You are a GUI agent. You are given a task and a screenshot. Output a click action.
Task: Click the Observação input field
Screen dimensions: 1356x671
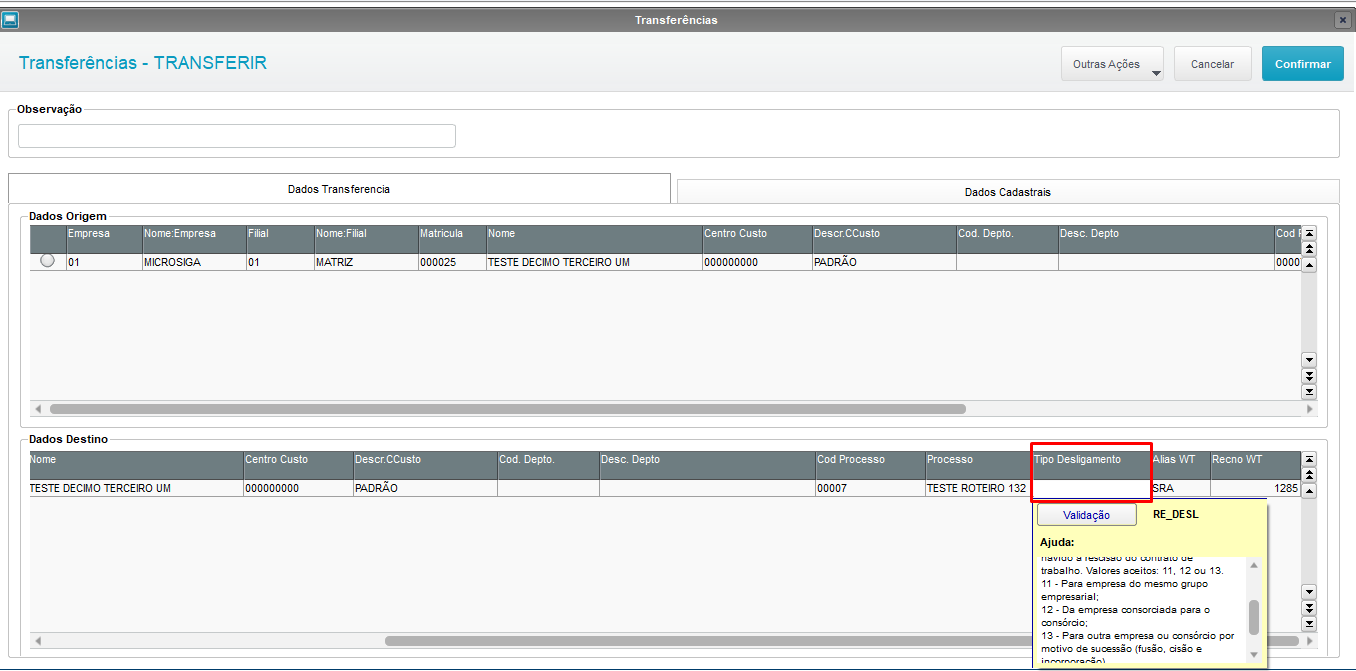(x=237, y=136)
